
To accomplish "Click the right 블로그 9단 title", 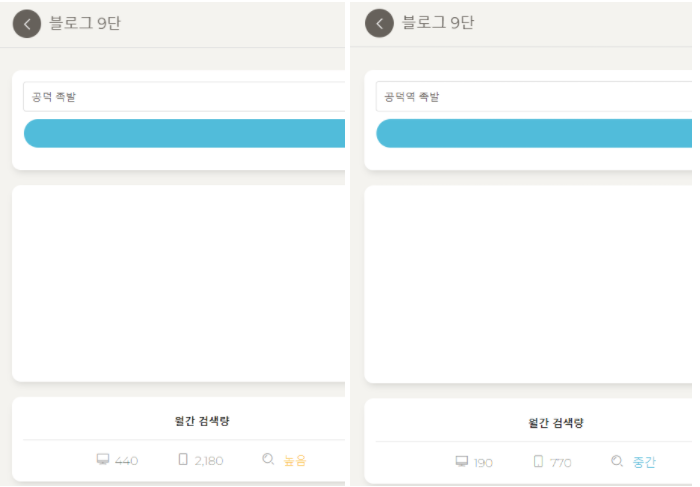I will [x=438, y=22].
